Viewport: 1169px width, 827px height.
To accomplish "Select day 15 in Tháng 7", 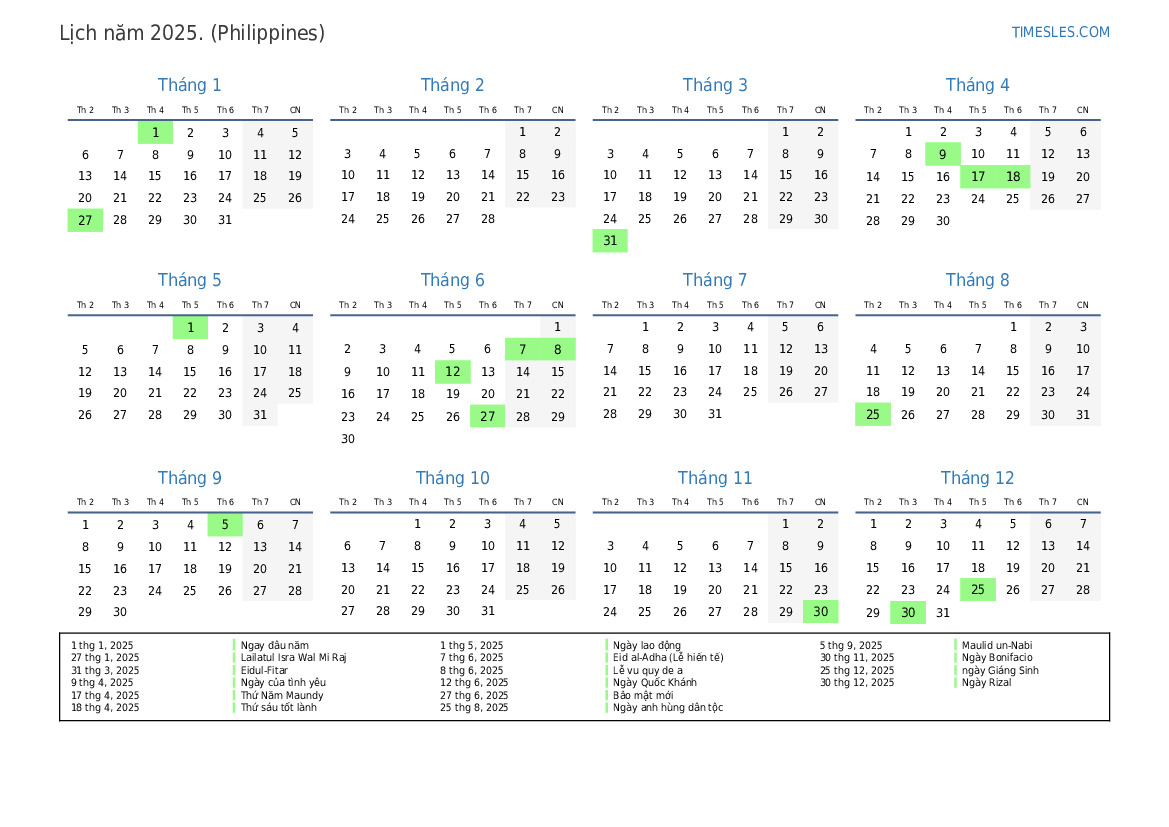I will tap(645, 371).
